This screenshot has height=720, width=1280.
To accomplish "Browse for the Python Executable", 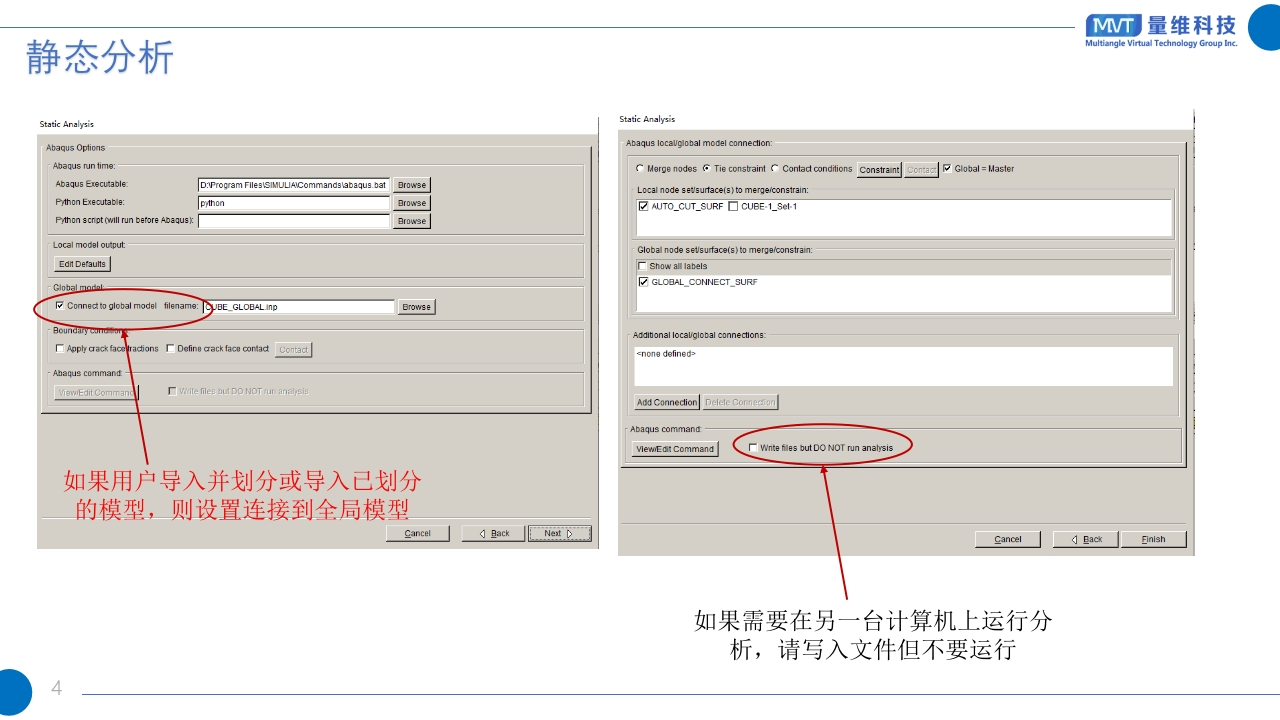I will click(411, 203).
